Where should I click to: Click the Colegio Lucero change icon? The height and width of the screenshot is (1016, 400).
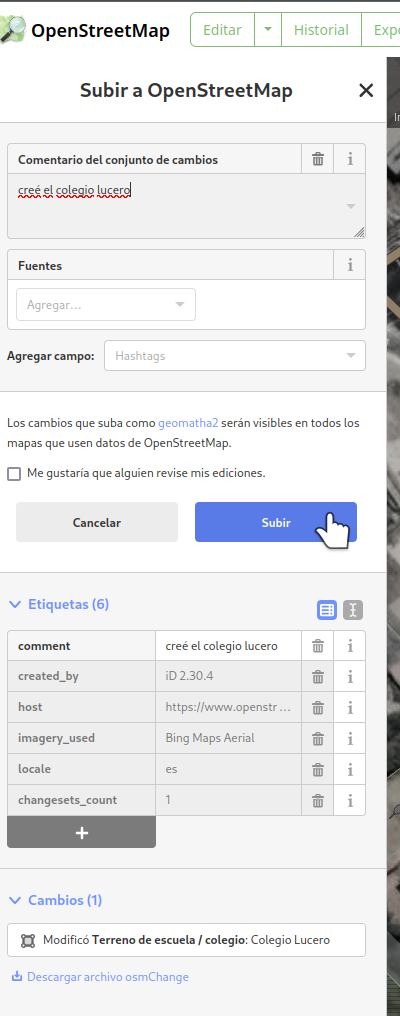tap(28, 940)
